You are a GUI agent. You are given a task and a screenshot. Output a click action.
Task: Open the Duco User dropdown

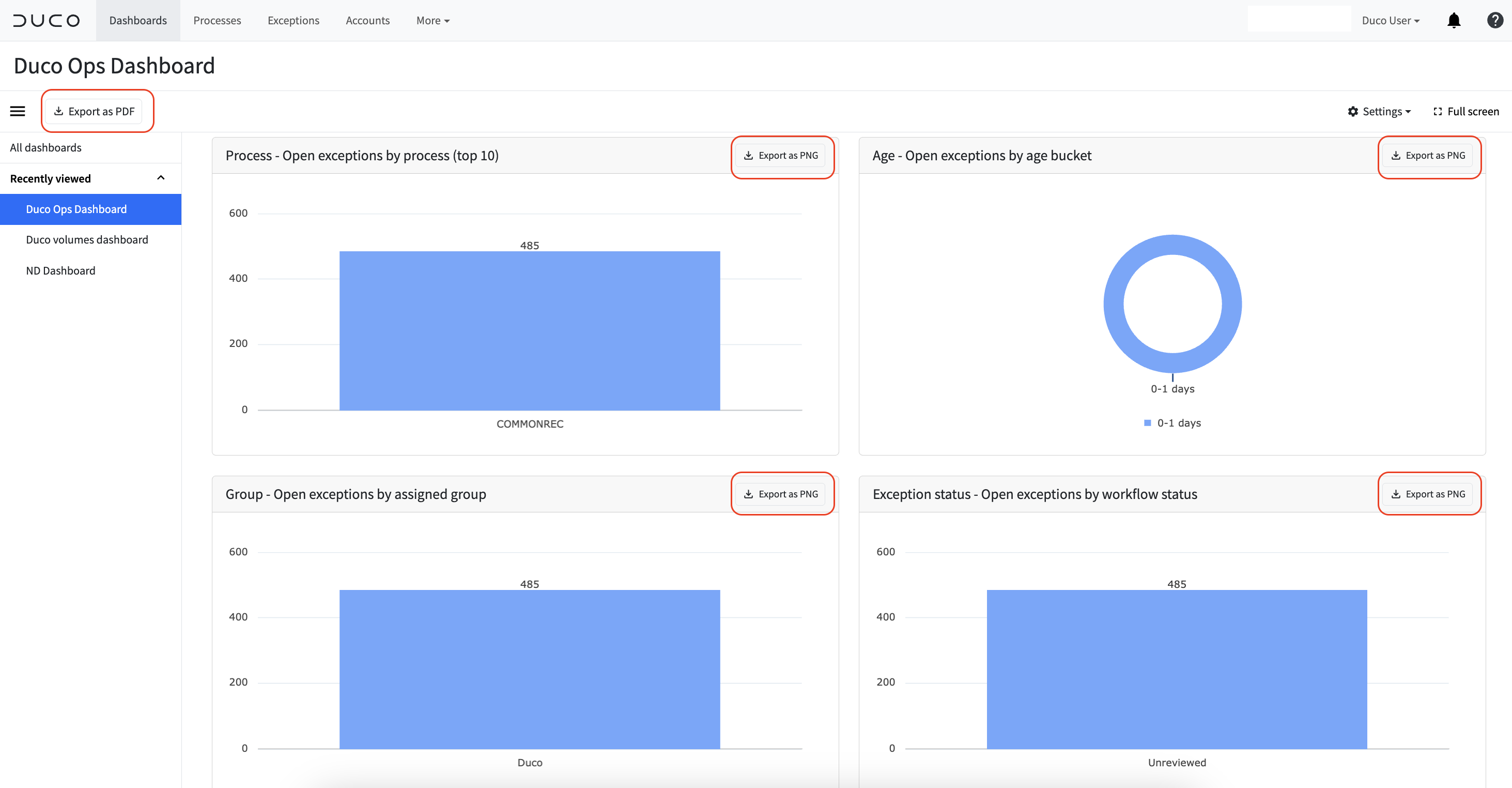coord(1391,21)
